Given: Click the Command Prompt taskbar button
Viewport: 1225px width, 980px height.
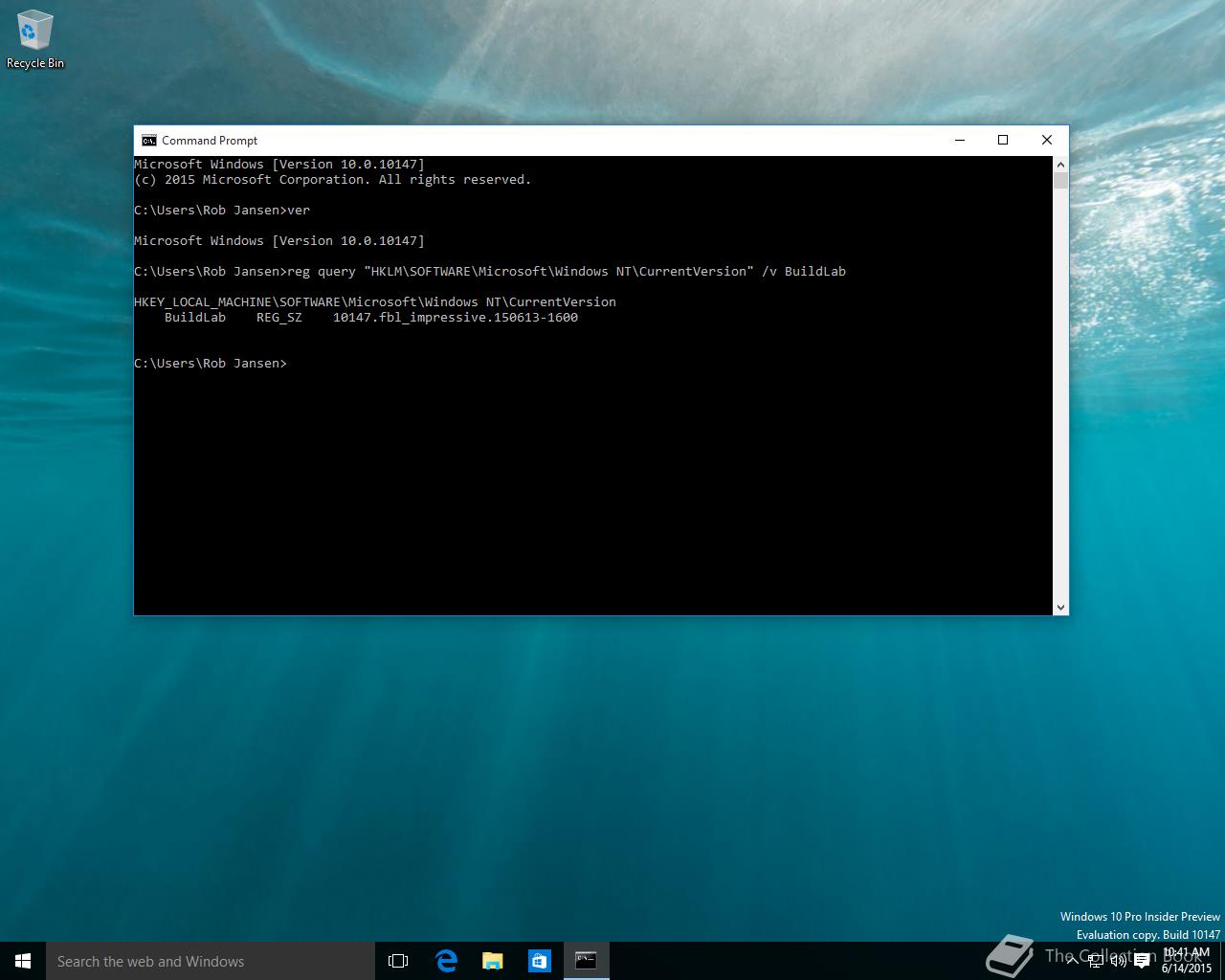Looking at the screenshot, I should click(x=586, y=961).
